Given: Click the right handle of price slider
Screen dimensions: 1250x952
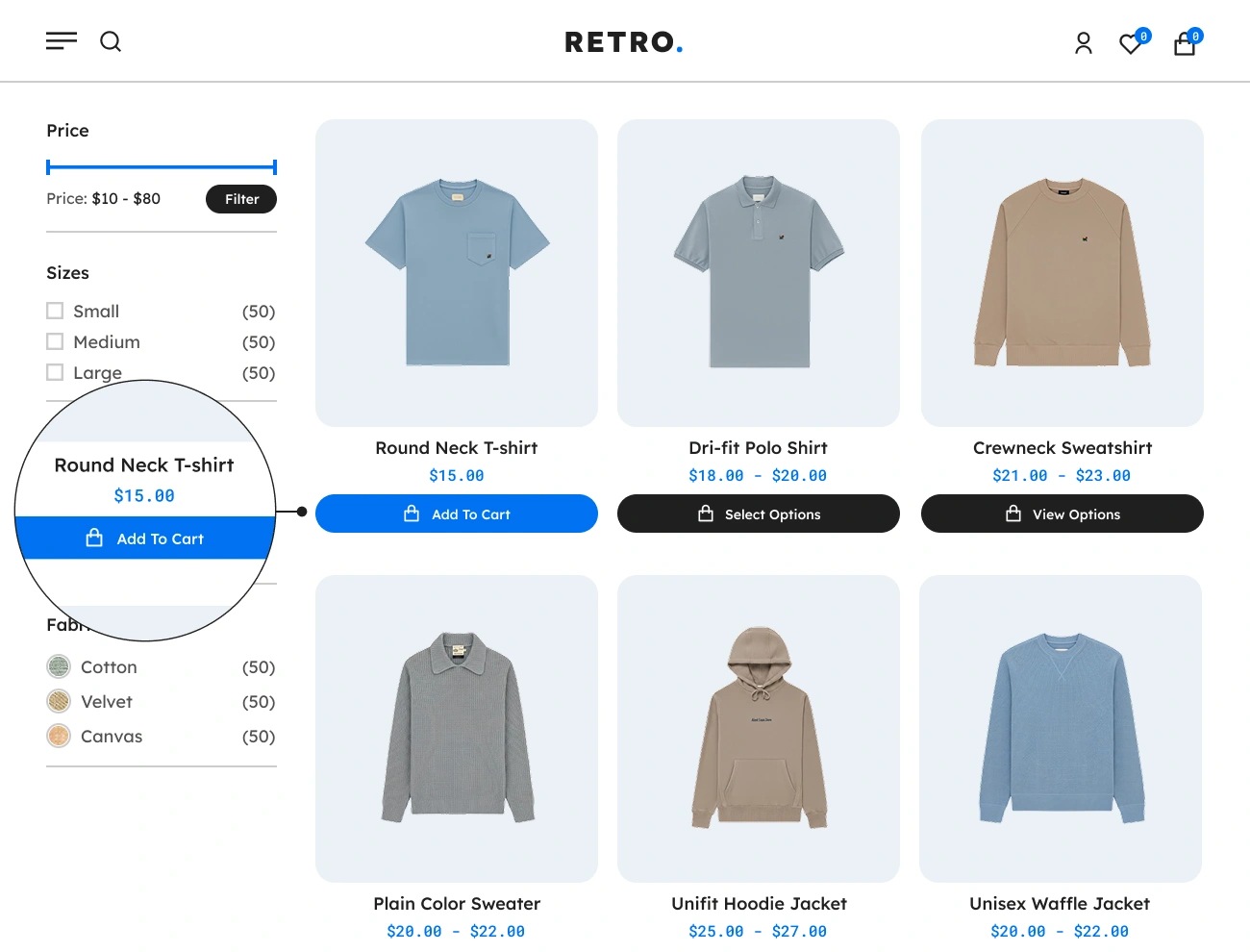Looking at the screenshot, I should (x=275, y=167).
